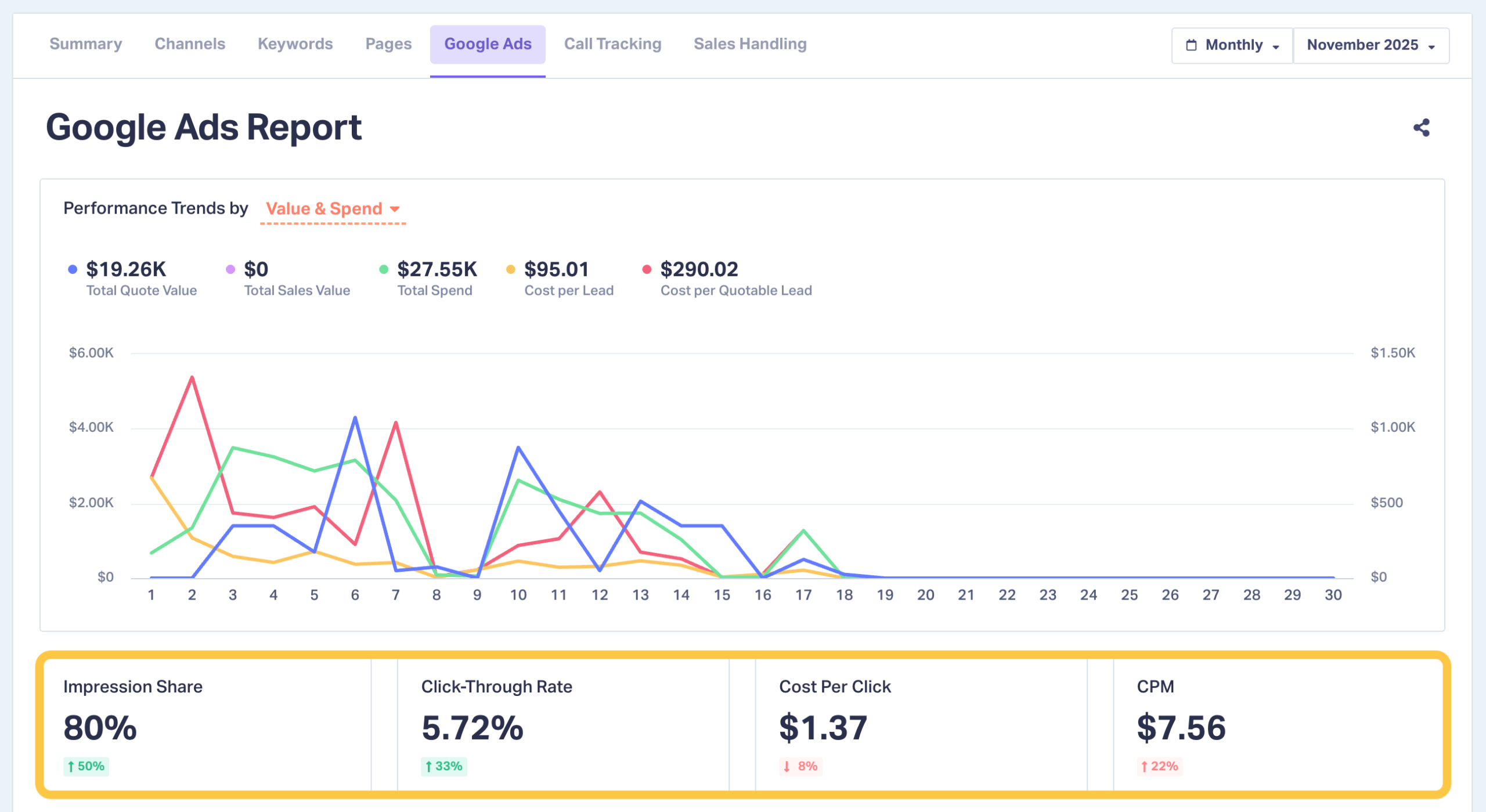This screenshot has width=1486, height=812.
Task: Click the Cost Per Click 8% decrease badge
Action: coord(801,766)
